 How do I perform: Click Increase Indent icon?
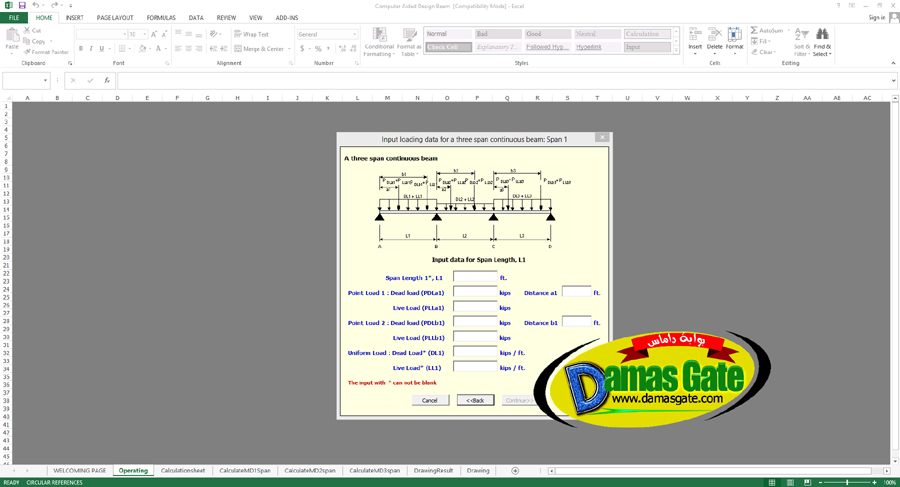coord(224,49)
